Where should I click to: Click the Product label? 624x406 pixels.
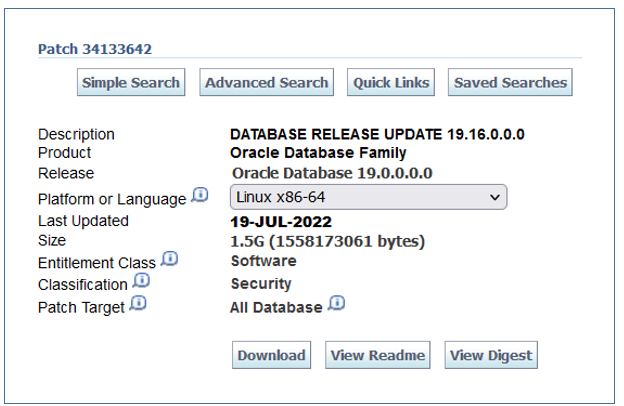click(64, 153)
